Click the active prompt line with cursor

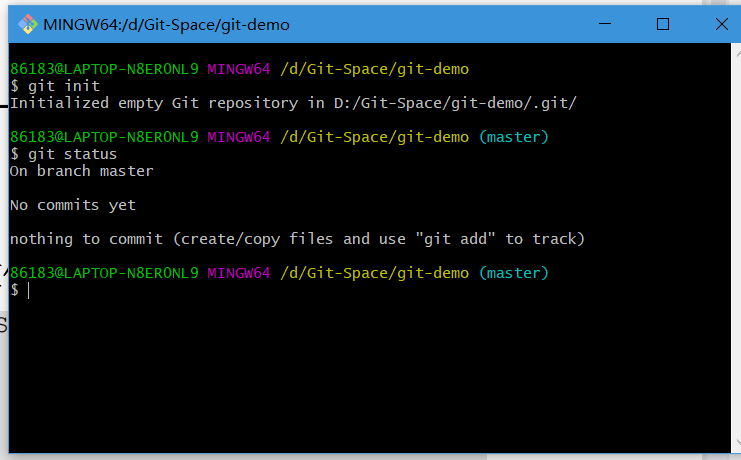coord(30,290)
